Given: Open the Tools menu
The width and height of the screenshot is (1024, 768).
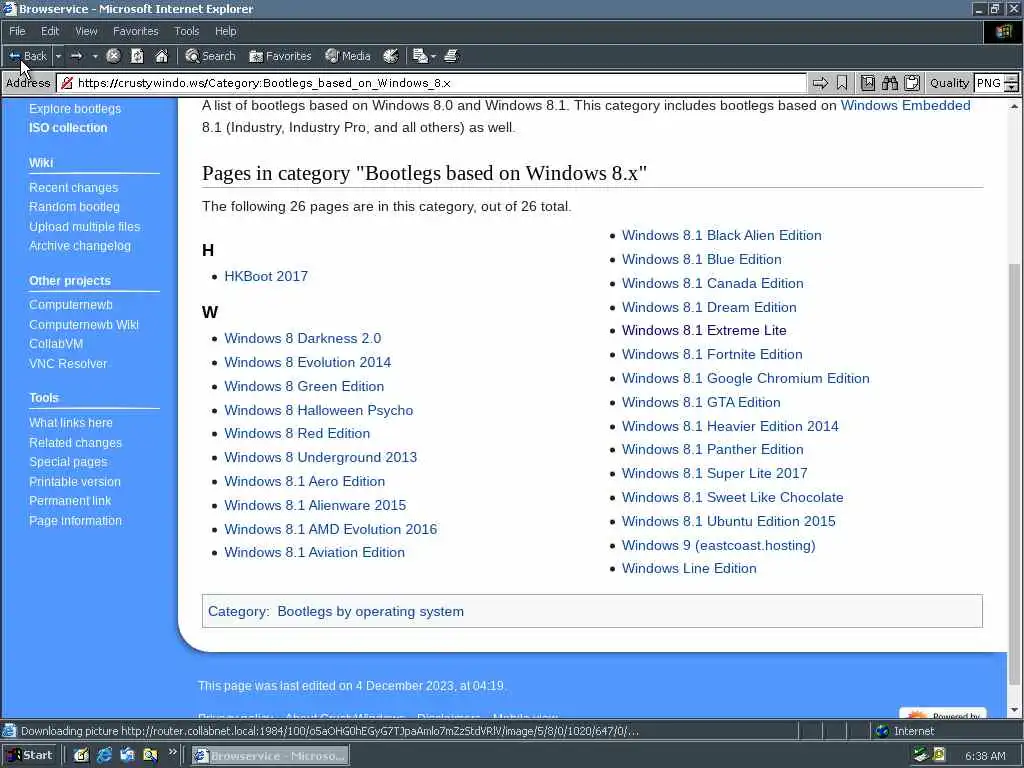Looking at the screenshot, I should 186,31.
